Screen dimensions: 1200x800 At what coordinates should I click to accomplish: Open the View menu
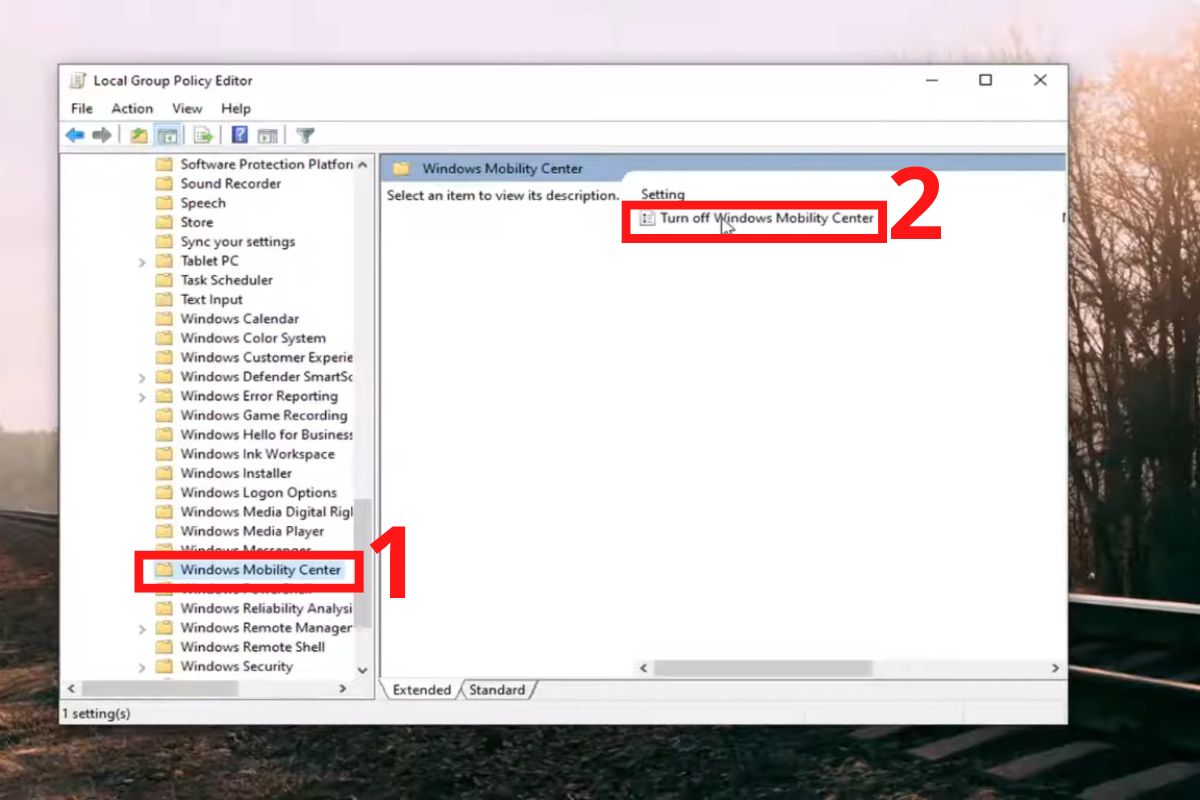[x=187, y=109]
